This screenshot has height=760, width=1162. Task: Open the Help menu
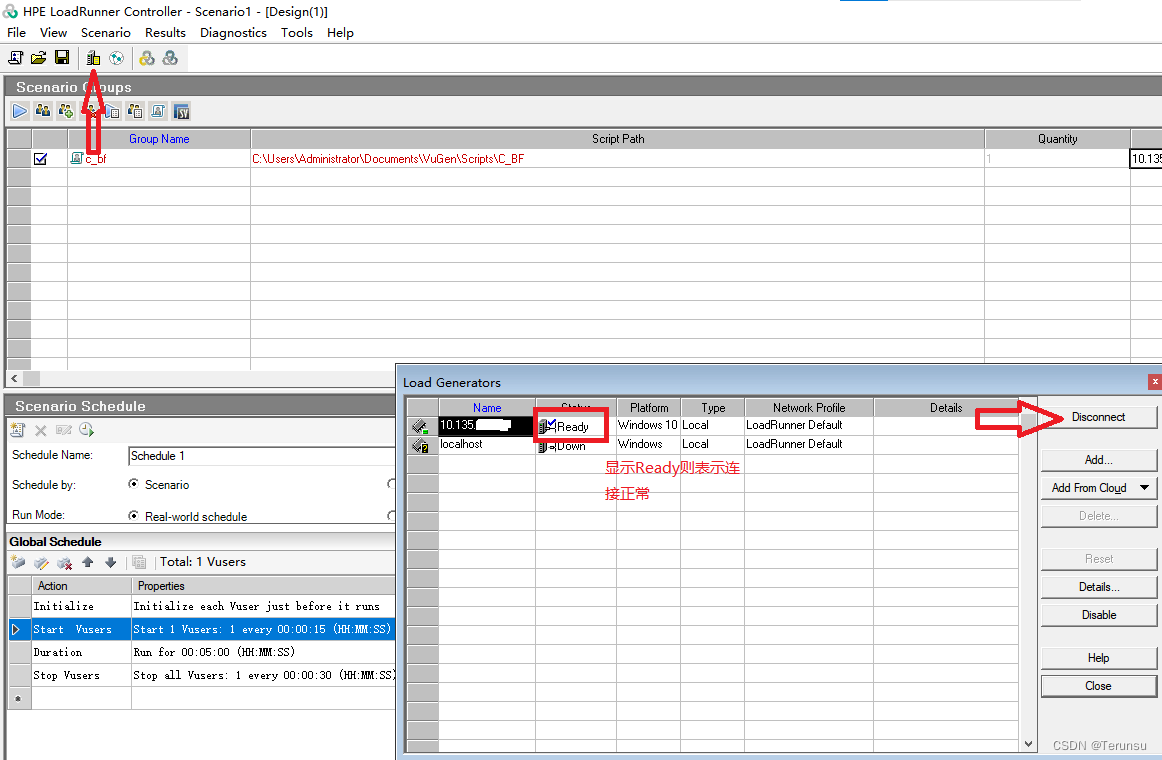coord(340,33)
